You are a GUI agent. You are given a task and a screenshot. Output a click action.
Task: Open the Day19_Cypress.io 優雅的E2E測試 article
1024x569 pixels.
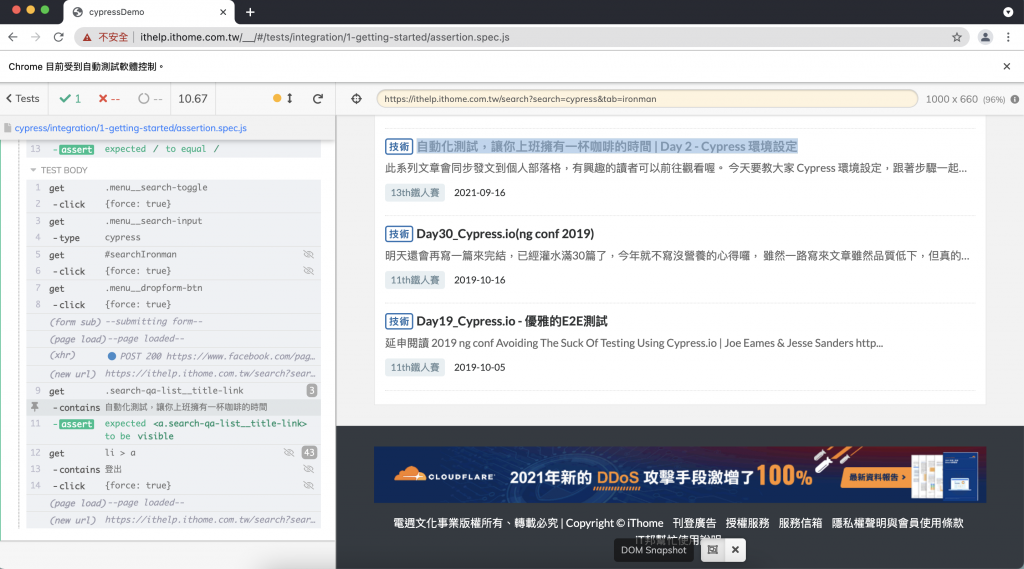pyautogui.click(x=512, y=321)
